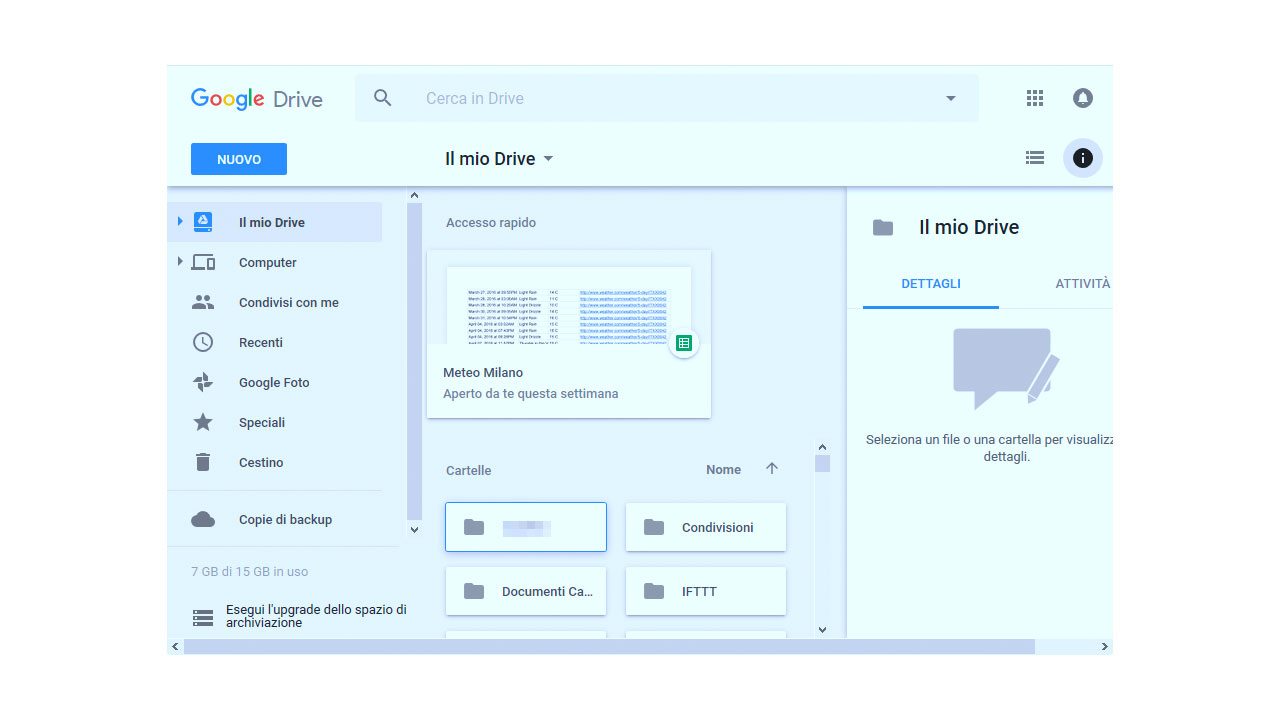Screen dimensions: 1280x720
Task: Expand the Il mio Drive tree arrow
Action: pos(180,221)
